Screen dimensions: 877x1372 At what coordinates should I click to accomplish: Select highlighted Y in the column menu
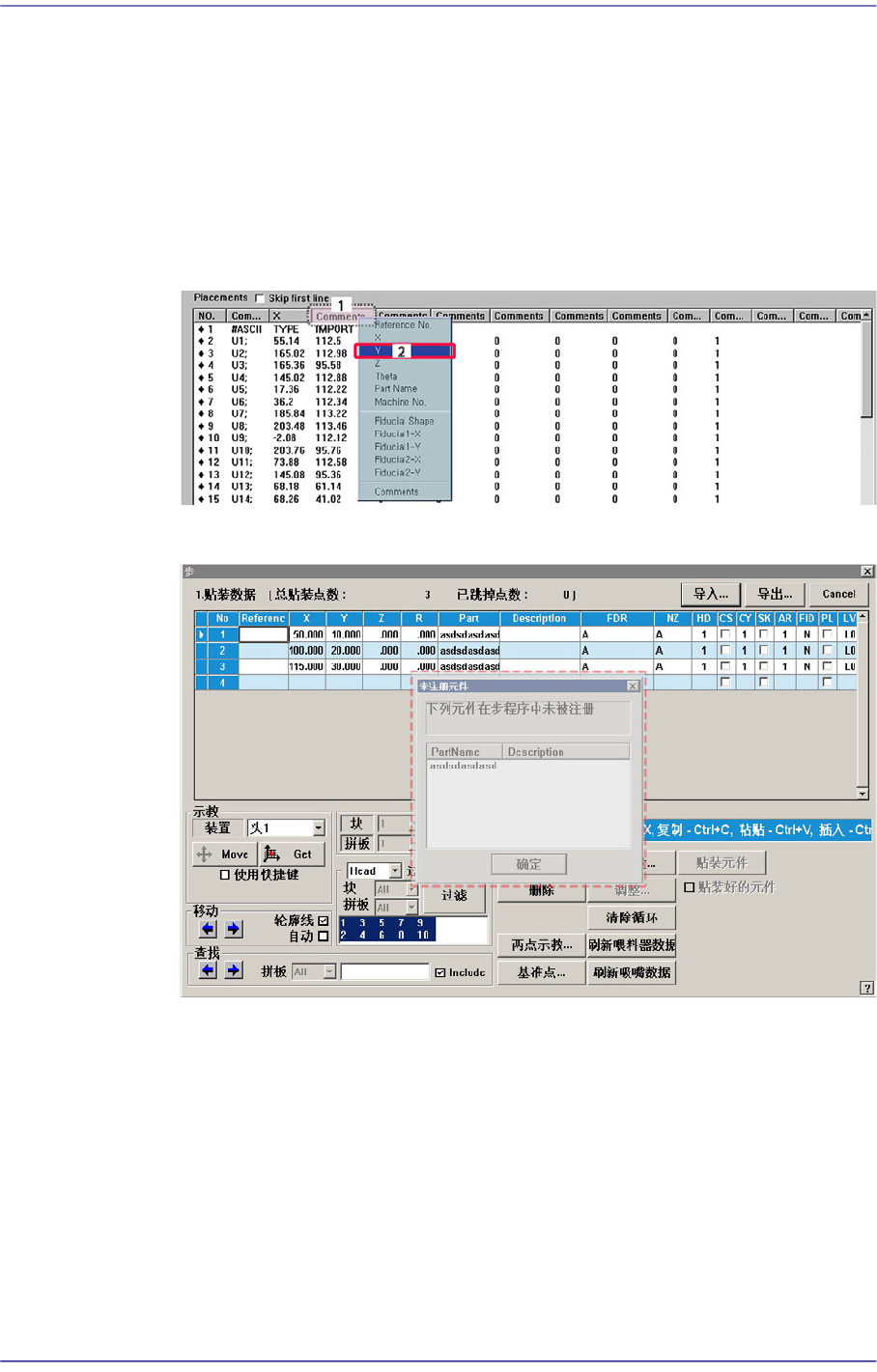coord(404,351)
